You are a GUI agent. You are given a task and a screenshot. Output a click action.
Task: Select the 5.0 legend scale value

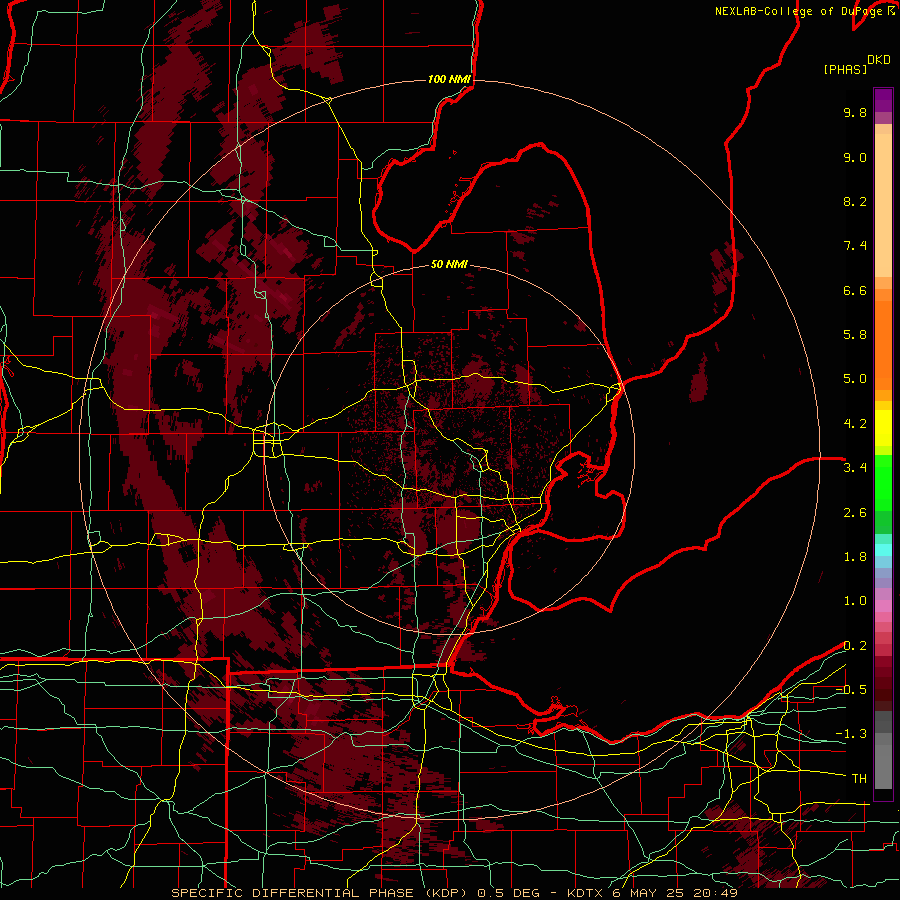855,379
